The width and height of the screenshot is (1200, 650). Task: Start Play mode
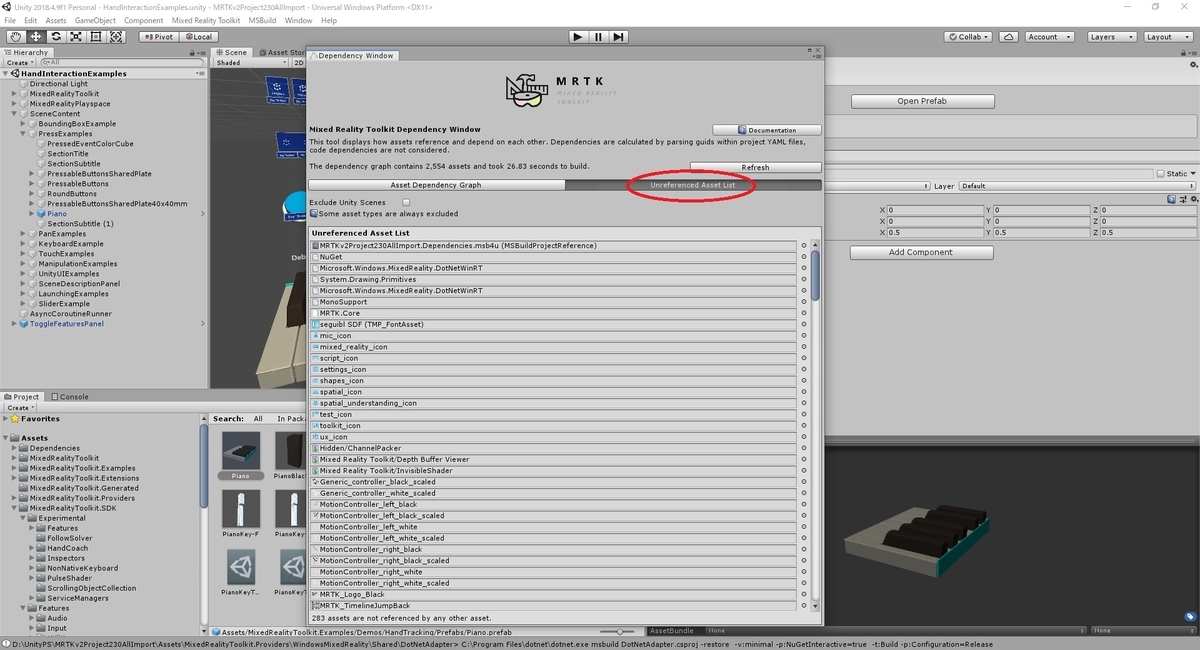(x=578, y=36)
